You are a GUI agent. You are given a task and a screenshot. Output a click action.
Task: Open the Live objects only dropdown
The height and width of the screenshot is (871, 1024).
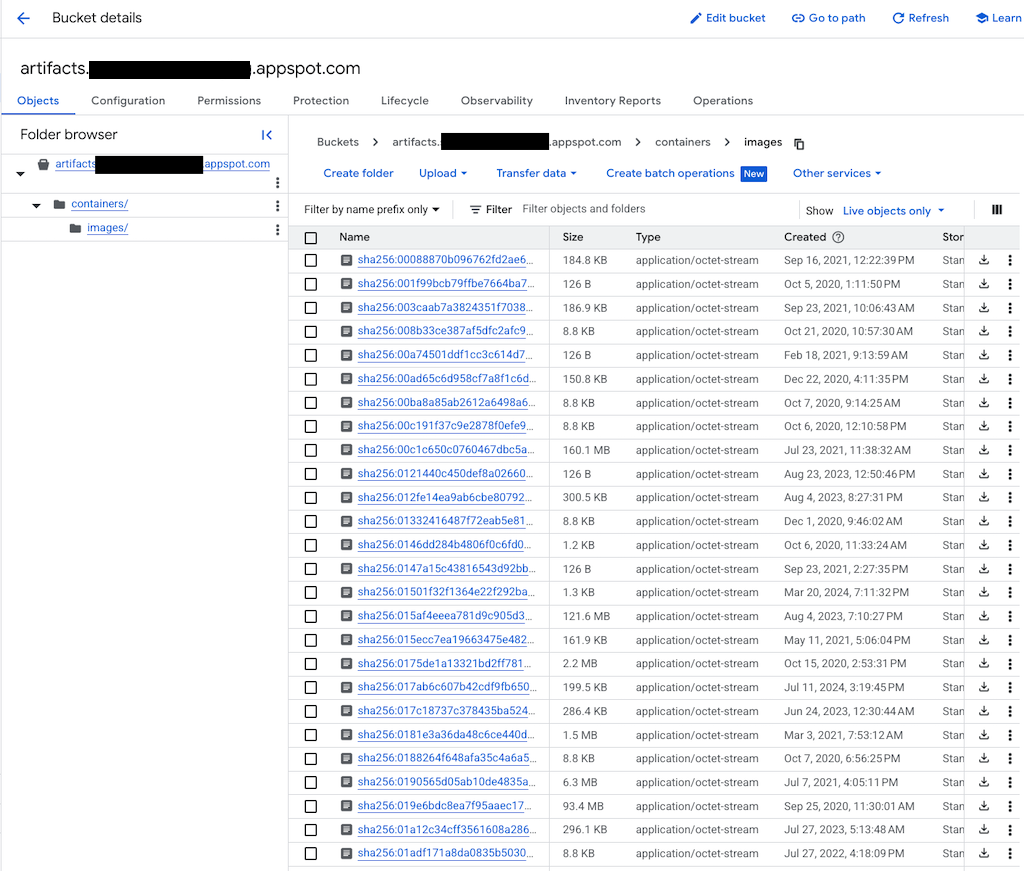893,211
